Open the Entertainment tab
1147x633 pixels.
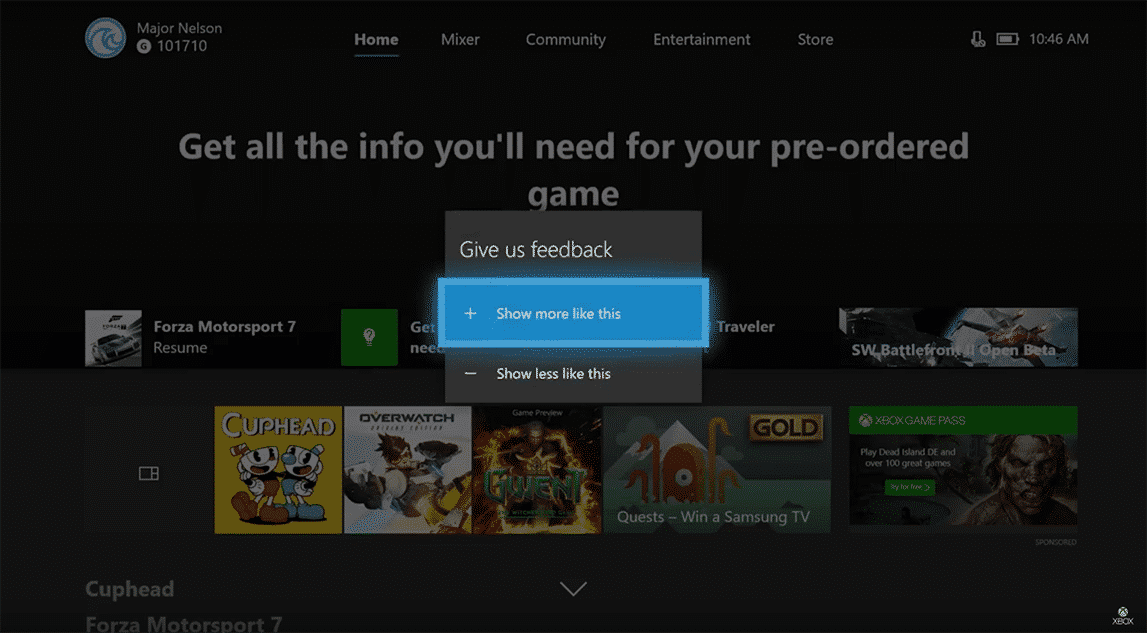[701, 40]
